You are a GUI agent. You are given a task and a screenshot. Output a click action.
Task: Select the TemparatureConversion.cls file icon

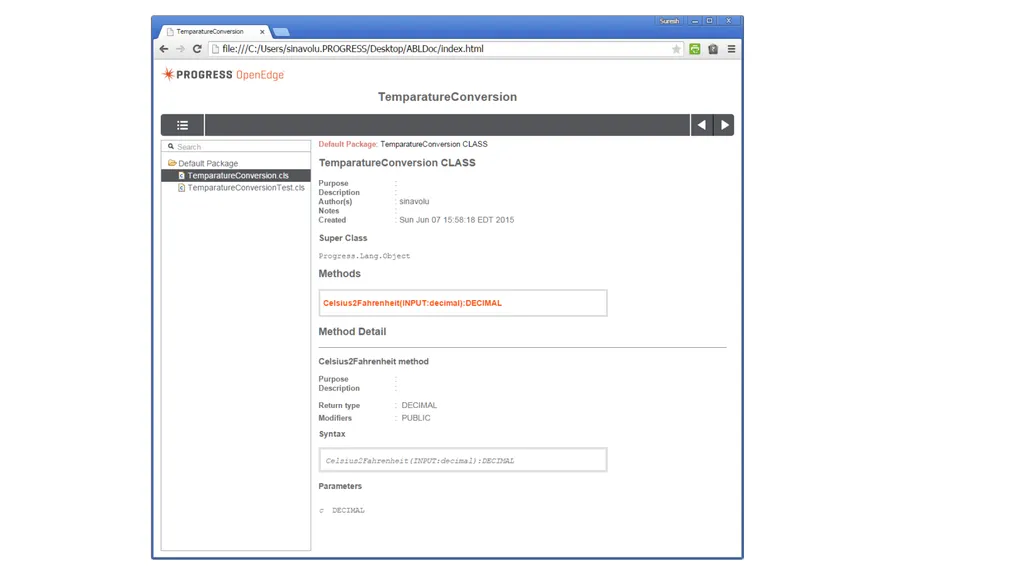182,176
